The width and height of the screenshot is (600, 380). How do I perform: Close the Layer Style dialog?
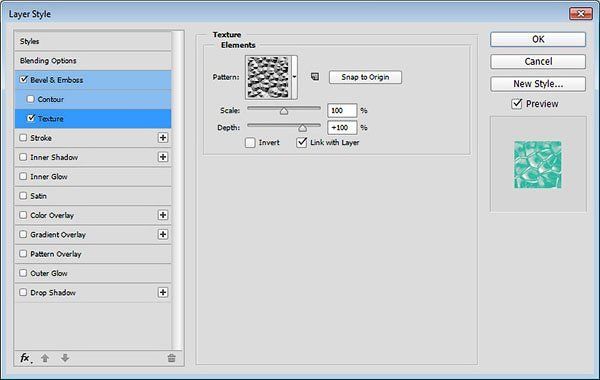coord(580,14)
